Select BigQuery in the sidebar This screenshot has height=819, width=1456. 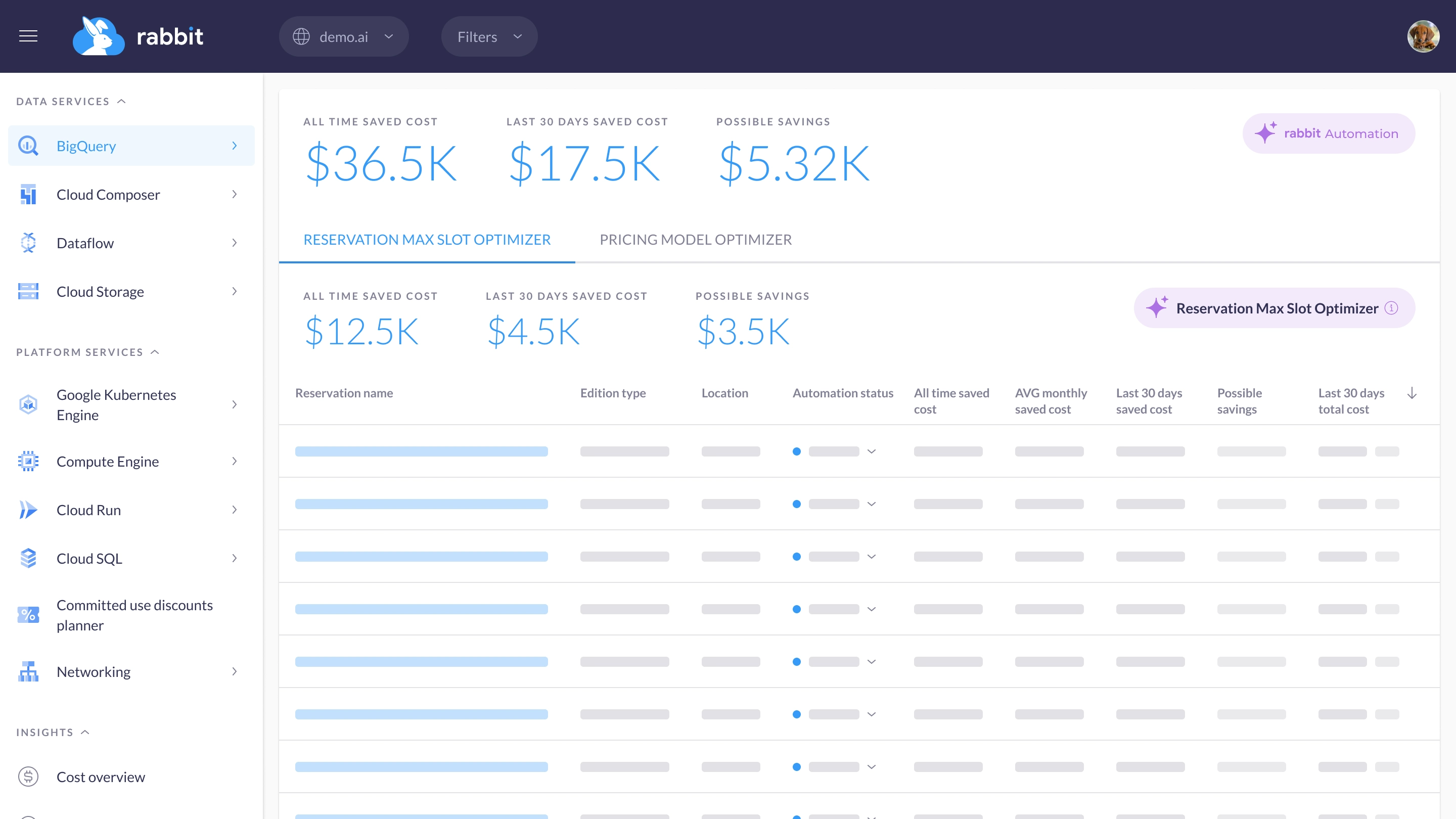pos(131,146)
